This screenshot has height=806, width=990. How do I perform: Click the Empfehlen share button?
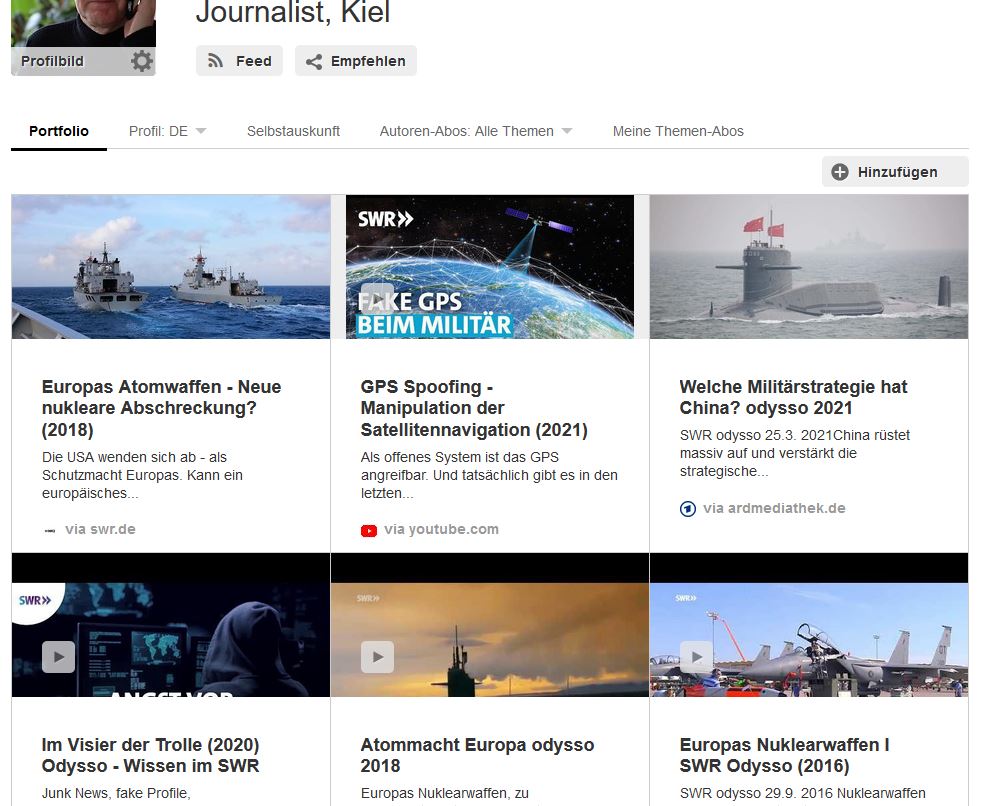[x=355, y=61]
